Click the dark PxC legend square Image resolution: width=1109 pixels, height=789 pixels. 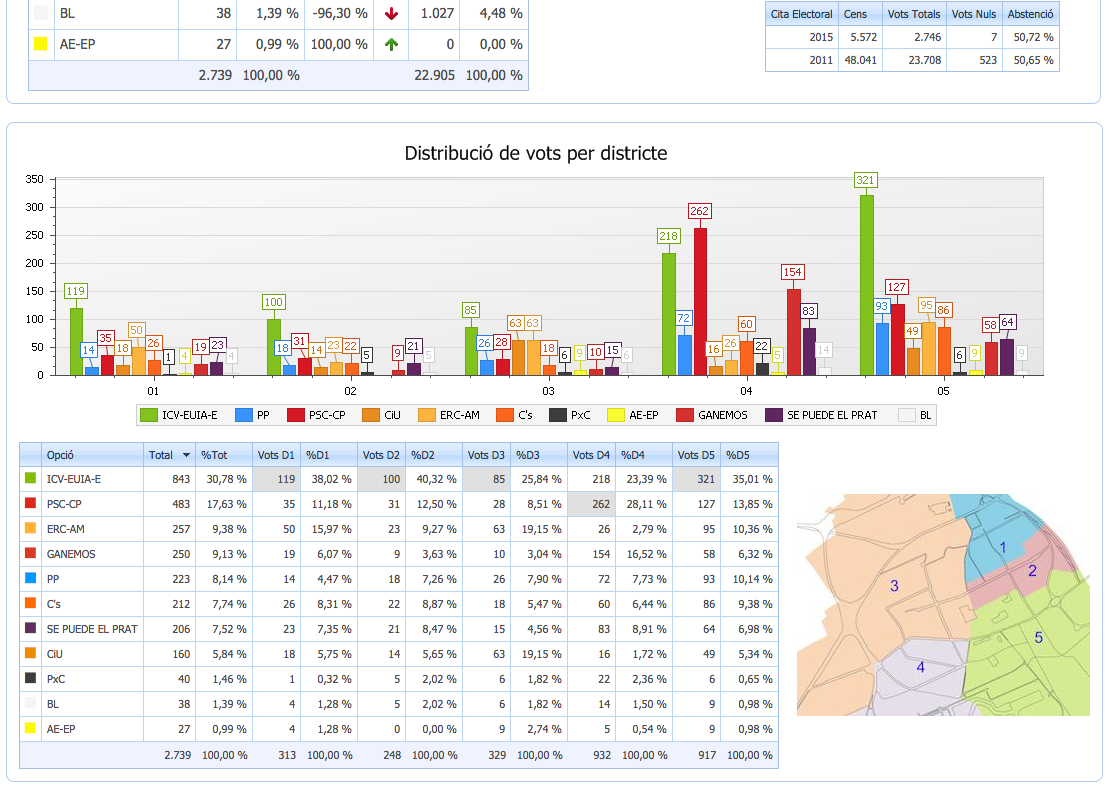(x=559, y=414)
